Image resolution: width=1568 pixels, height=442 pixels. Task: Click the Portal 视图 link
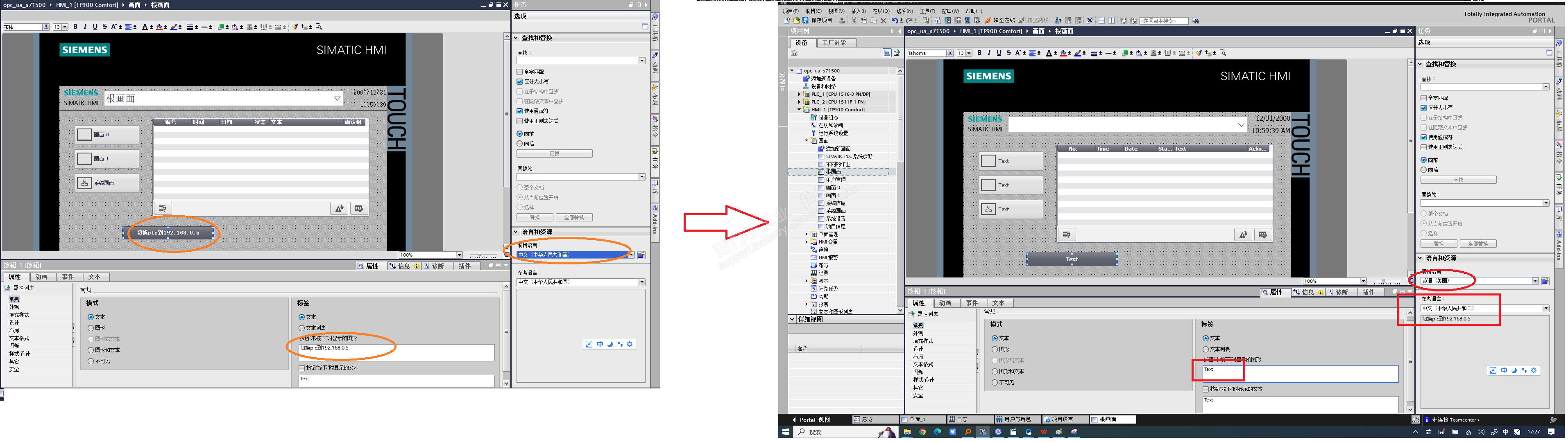[x=814, y=419]
